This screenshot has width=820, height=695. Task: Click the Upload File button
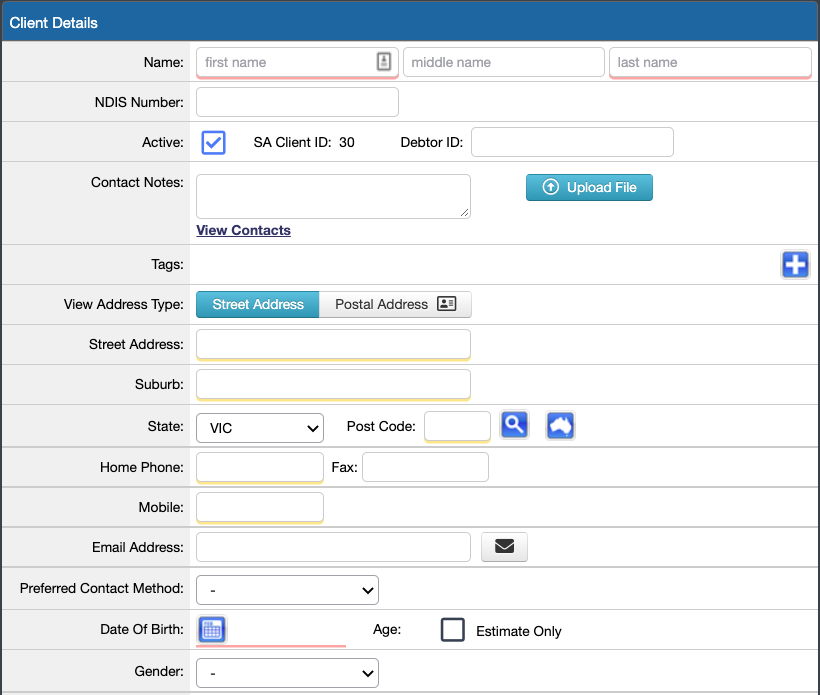pyautogui.click(x=589, y=187)
